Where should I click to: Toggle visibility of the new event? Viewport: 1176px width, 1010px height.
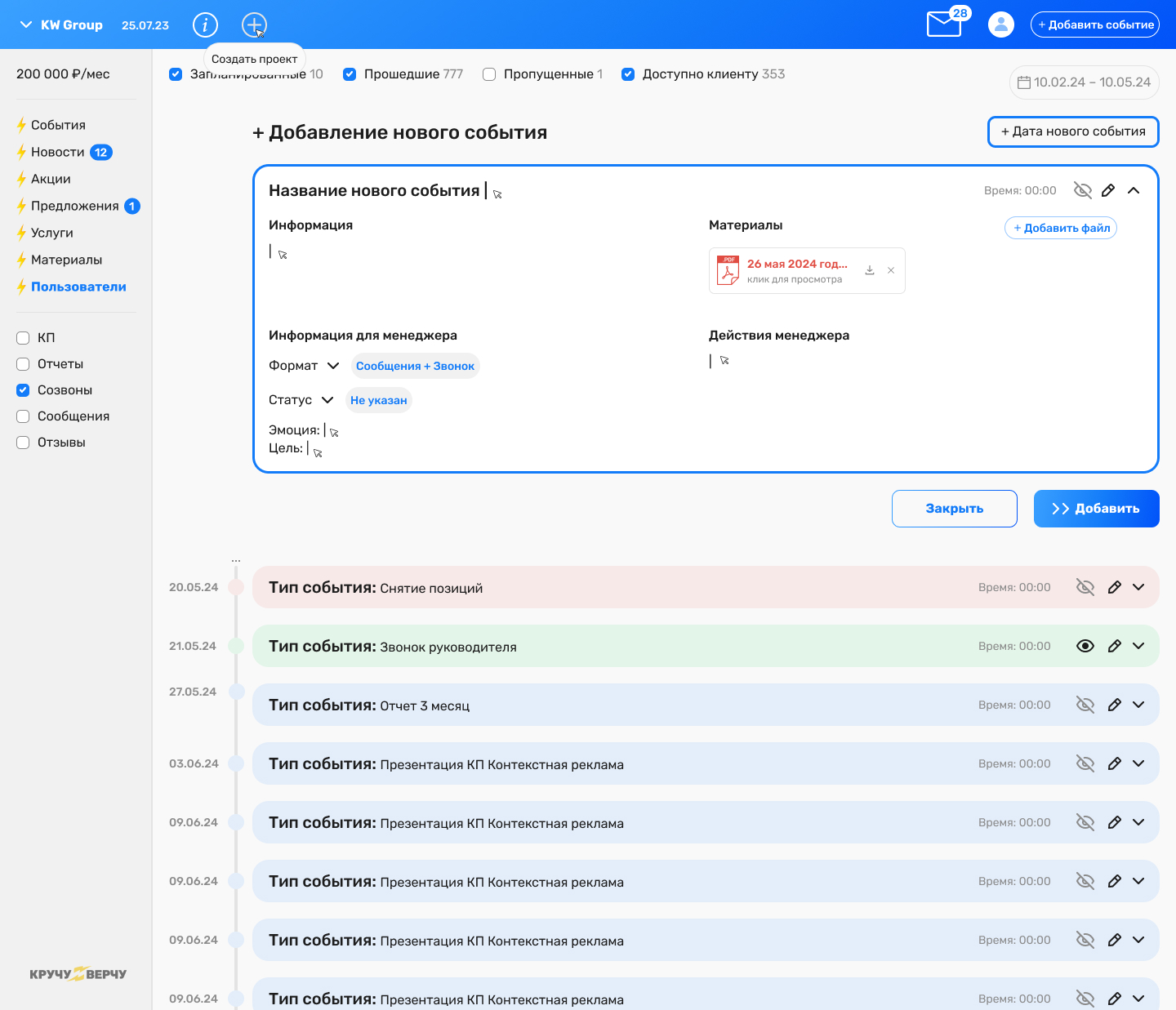(1083, 190)
